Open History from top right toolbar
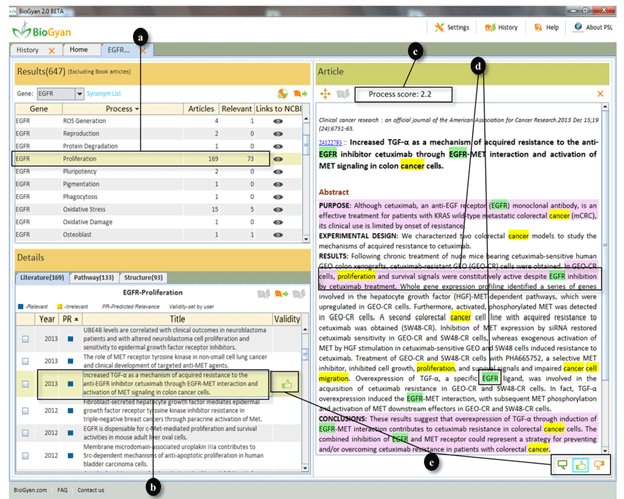Viewport: 624px width, 499px height. coord(501,27)
